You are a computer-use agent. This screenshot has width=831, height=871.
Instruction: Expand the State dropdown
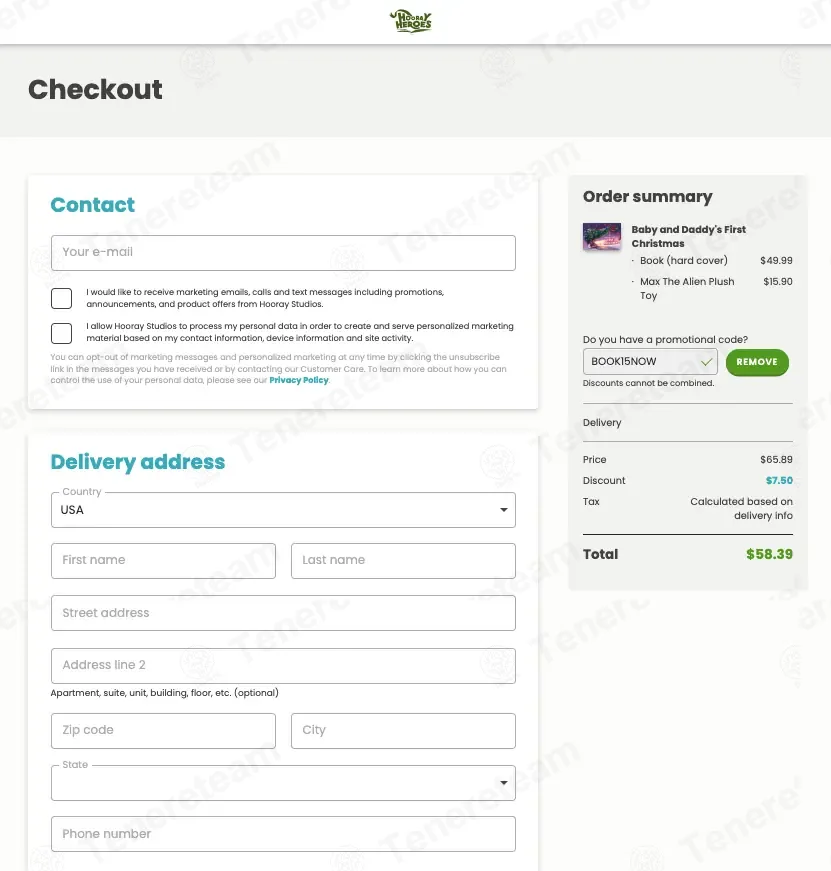point(283,783)
